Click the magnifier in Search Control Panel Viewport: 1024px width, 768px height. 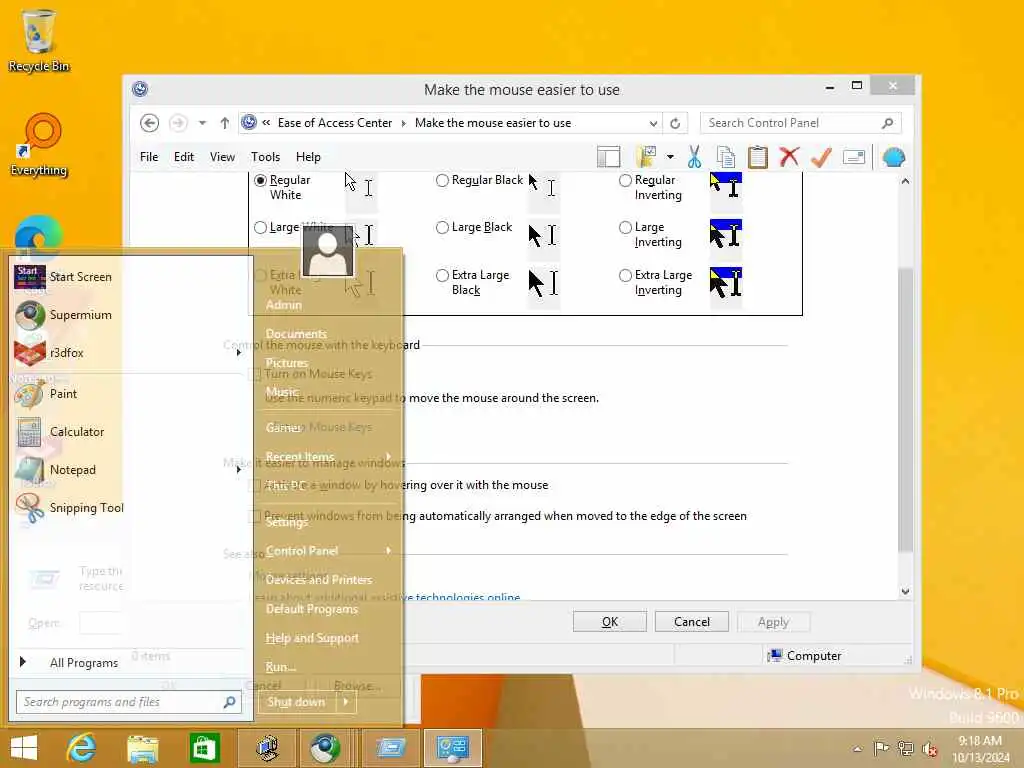coord(888,123)
